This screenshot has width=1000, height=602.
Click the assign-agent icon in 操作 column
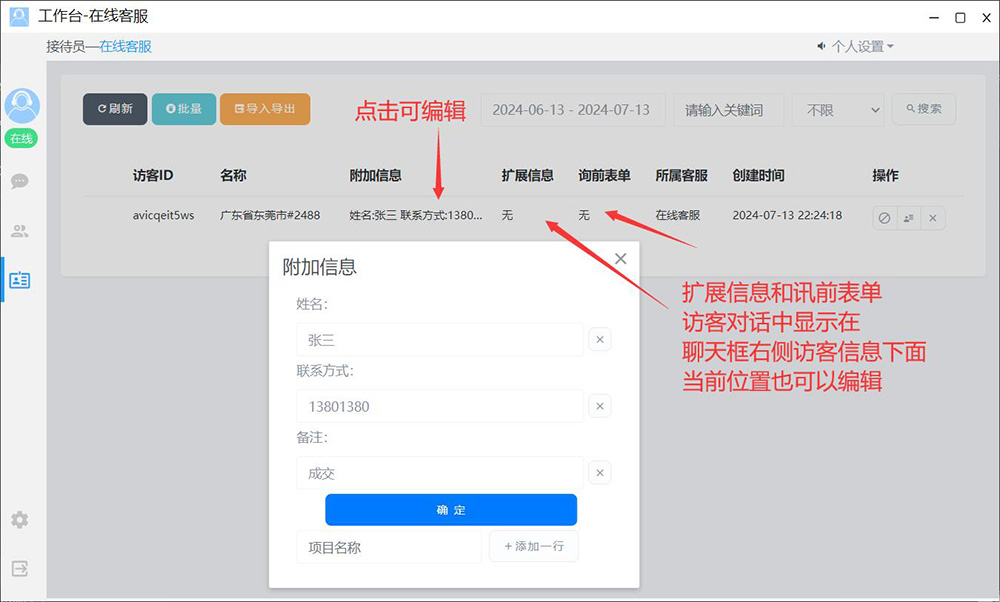(908, 217)
